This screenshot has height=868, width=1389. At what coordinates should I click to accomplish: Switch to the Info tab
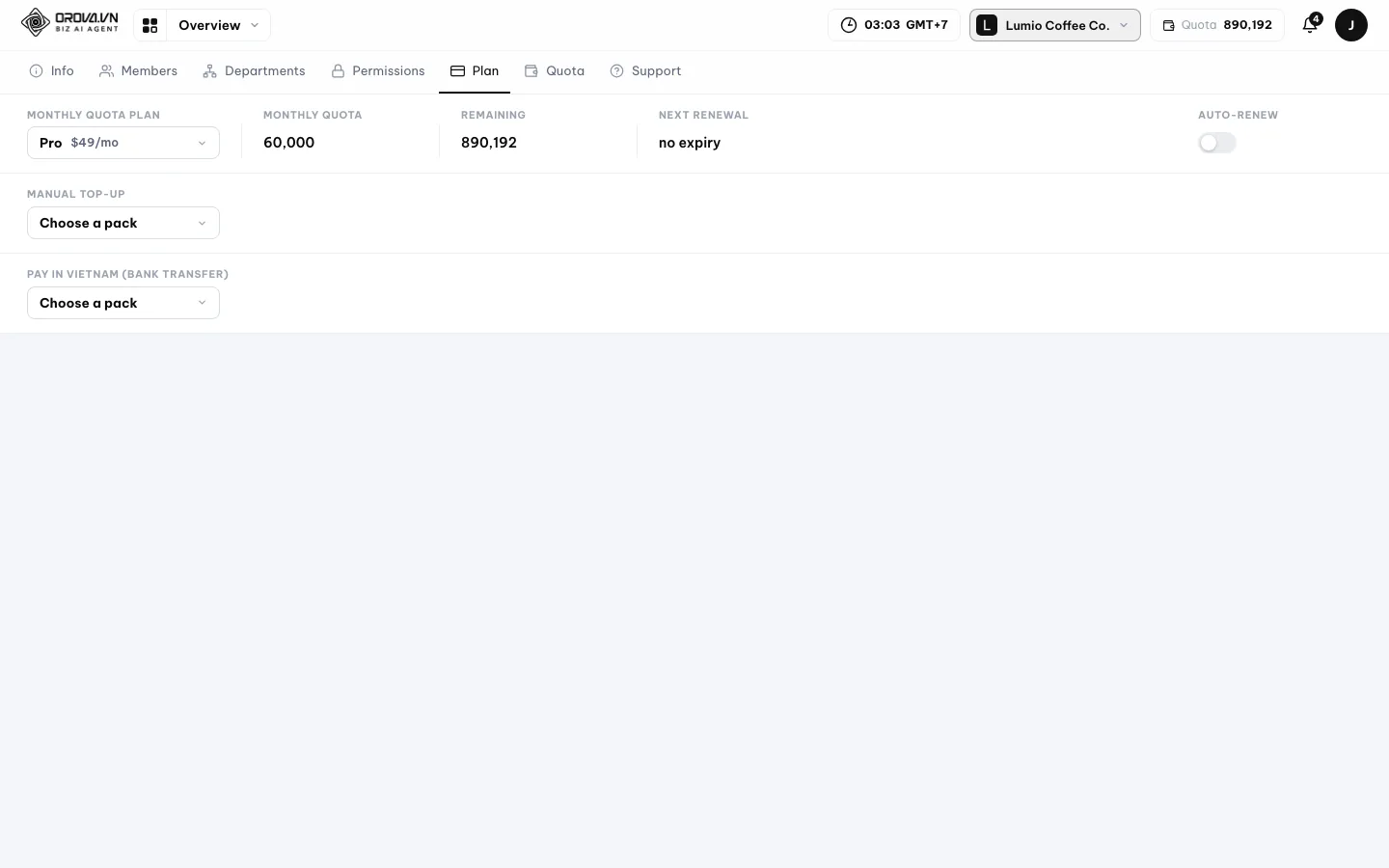(52, 71)
